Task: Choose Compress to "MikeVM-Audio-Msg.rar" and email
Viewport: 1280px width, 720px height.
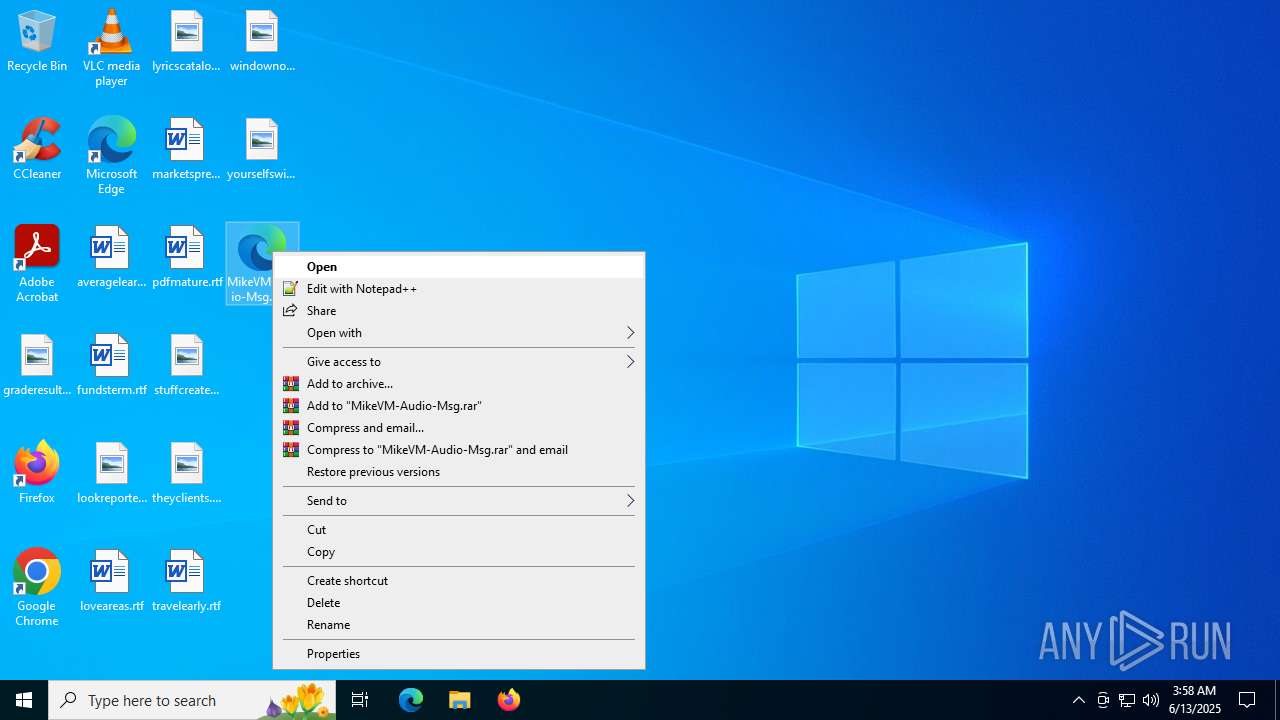Action: click(459, 450)
